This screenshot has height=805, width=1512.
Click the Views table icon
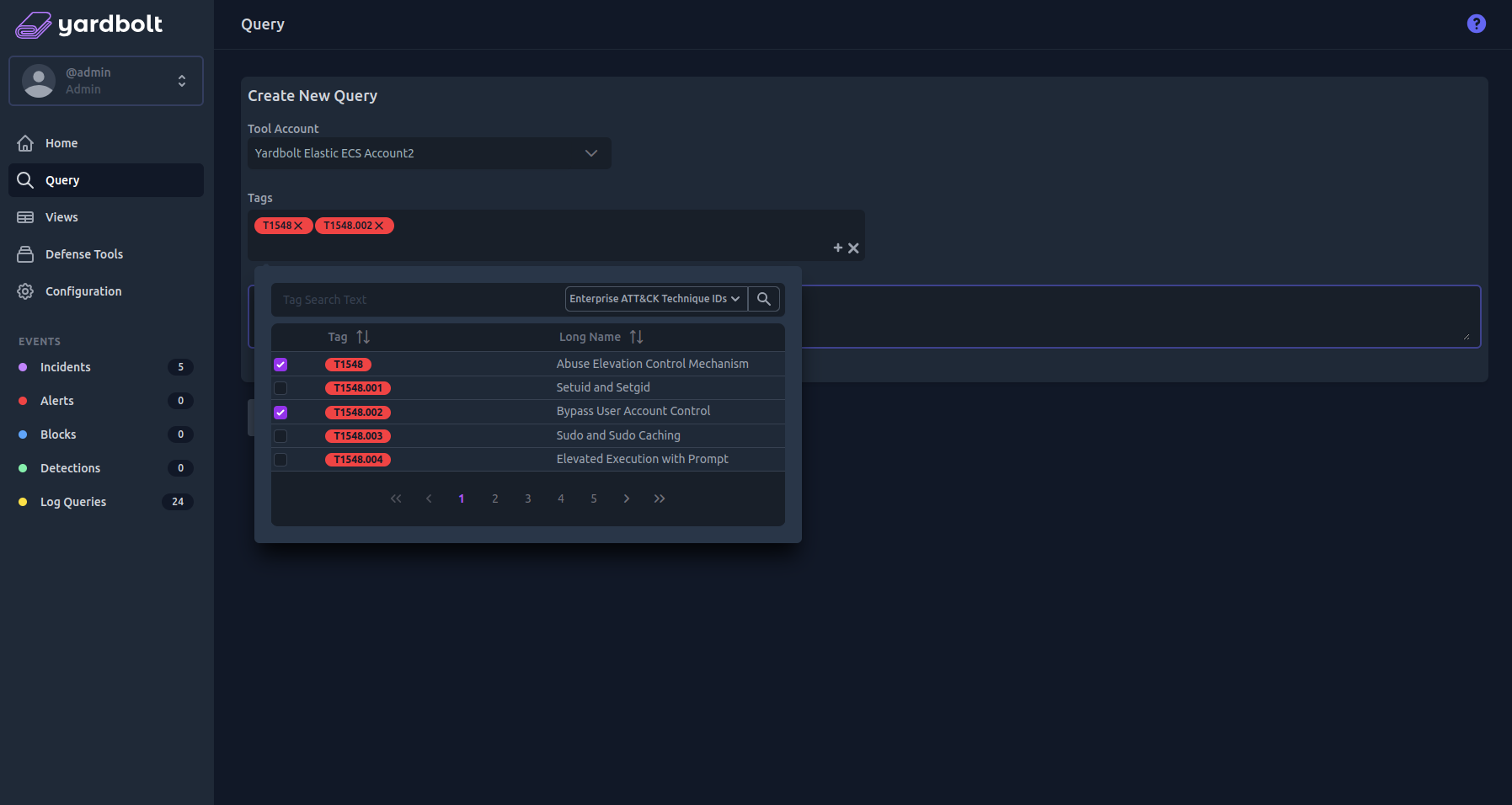pyautogui.click(x=25, y=217)
